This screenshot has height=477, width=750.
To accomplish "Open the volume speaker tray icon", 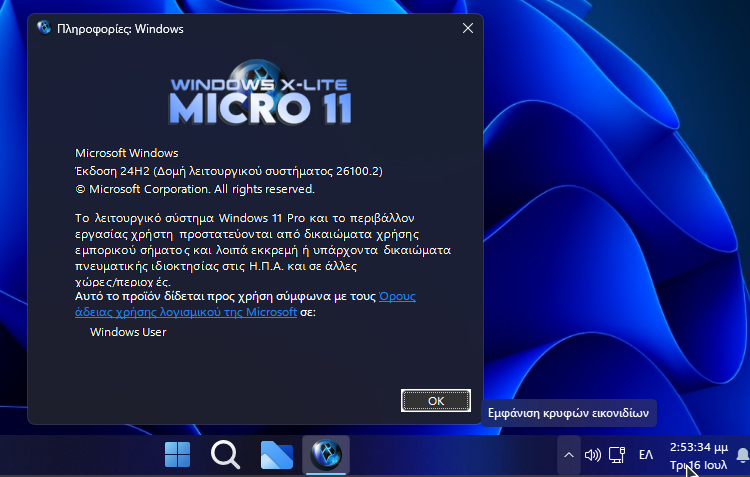I will [592, 455].
